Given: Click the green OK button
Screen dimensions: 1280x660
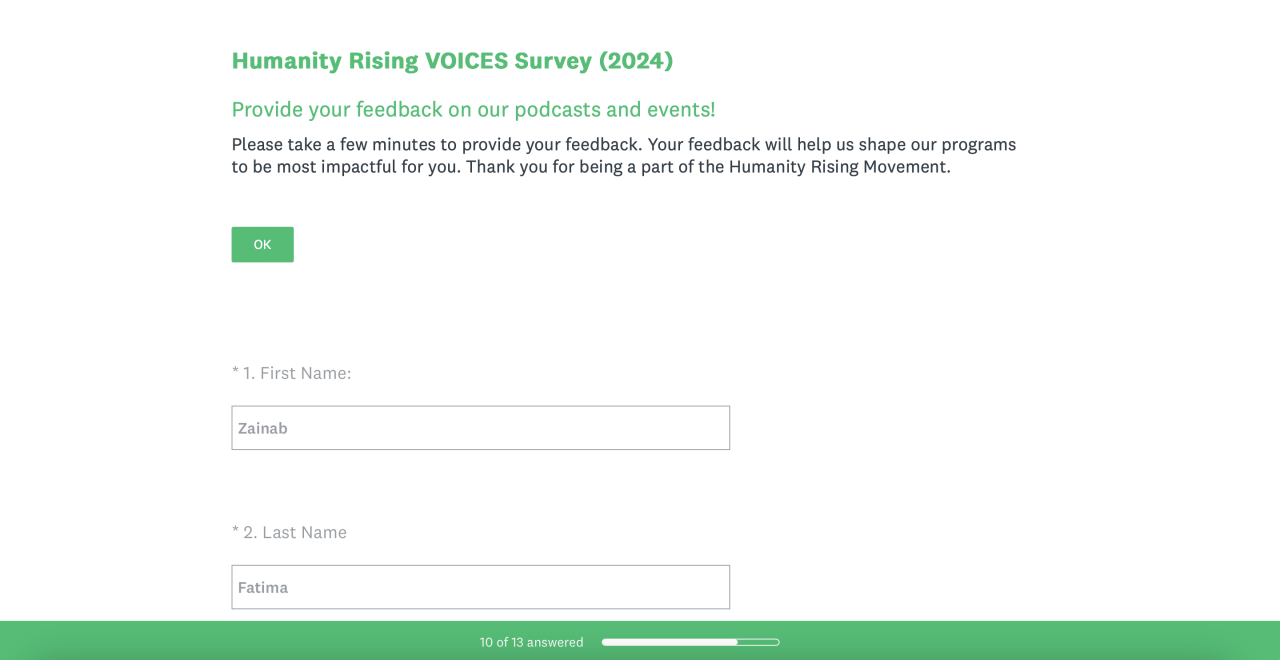Looking at the screenshot, I should 262,245.
